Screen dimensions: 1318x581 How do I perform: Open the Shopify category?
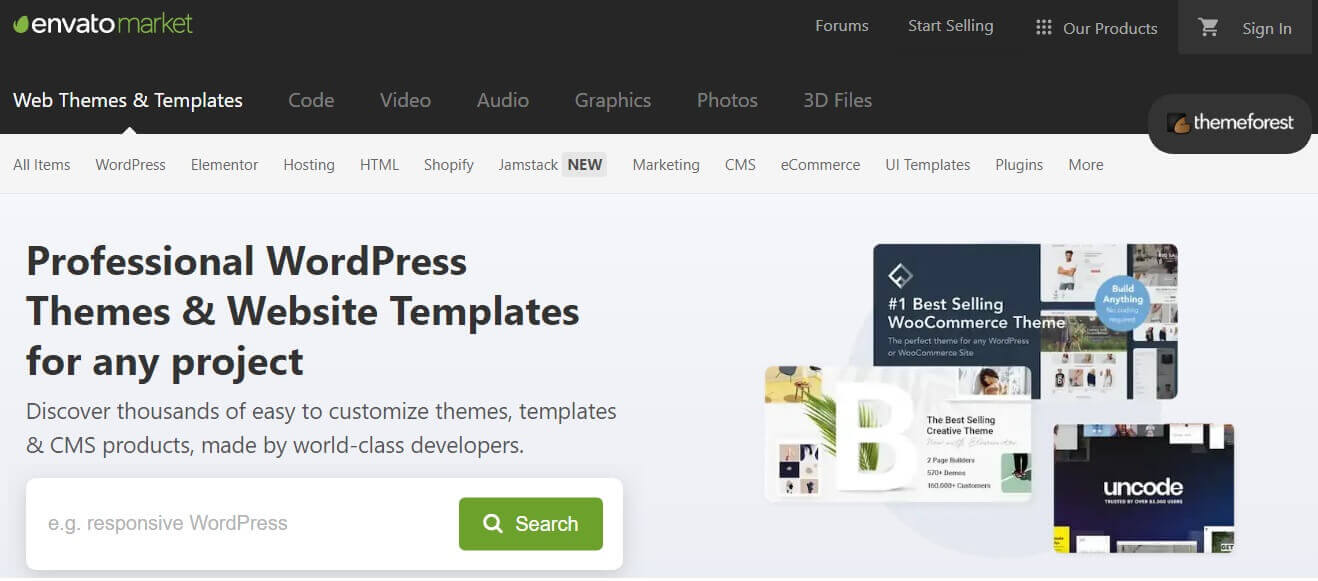449,165
